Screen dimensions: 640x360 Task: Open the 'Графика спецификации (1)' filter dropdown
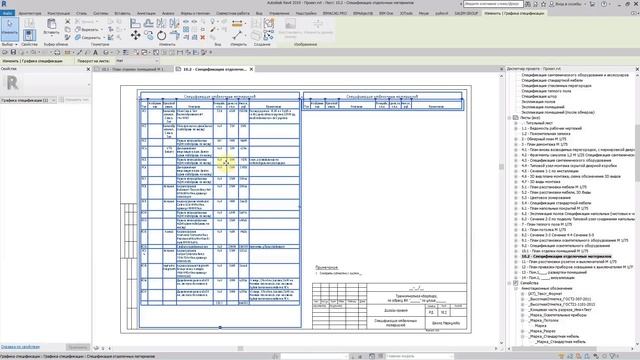[x=28, y=100]
